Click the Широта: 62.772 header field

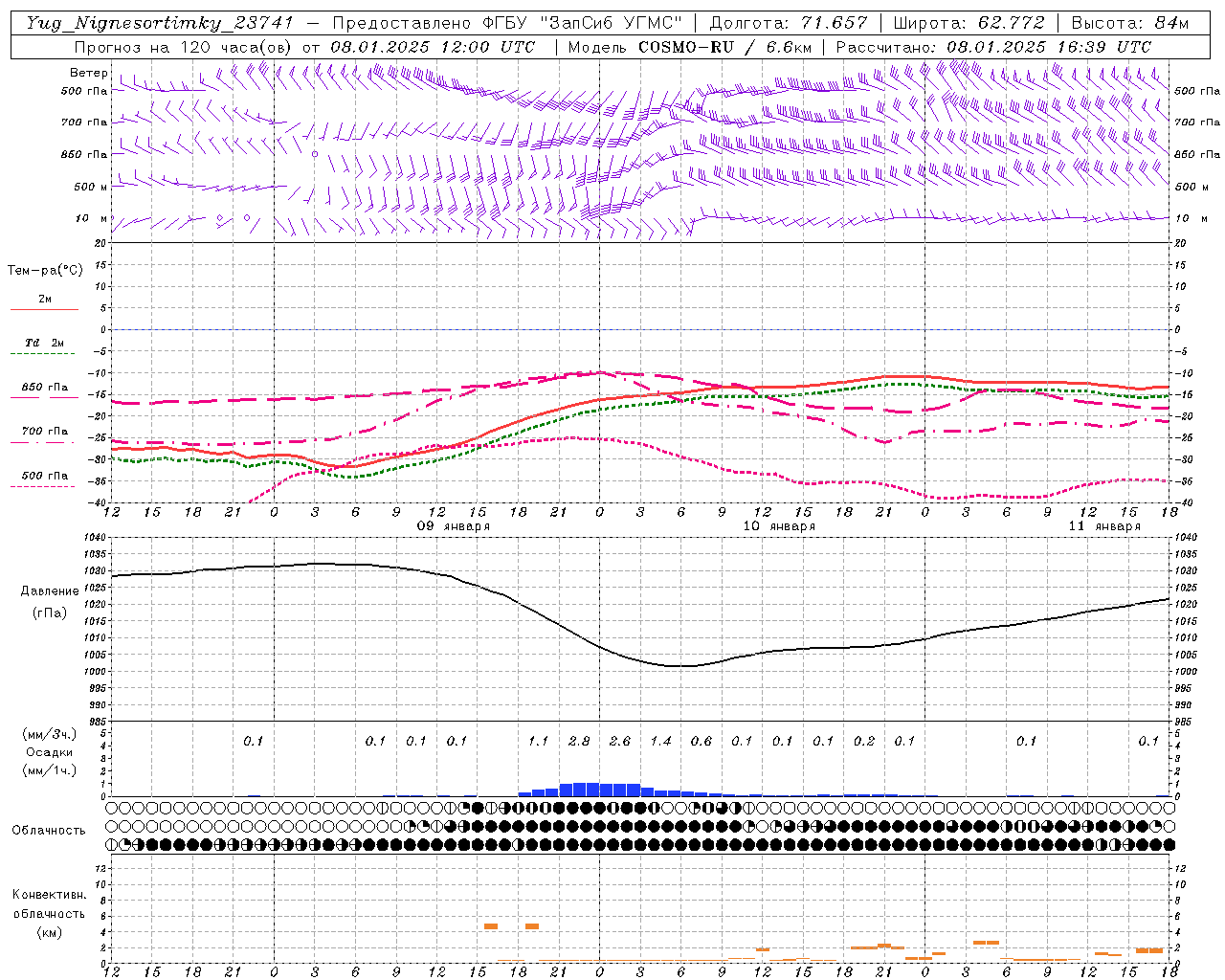[969, 23]
